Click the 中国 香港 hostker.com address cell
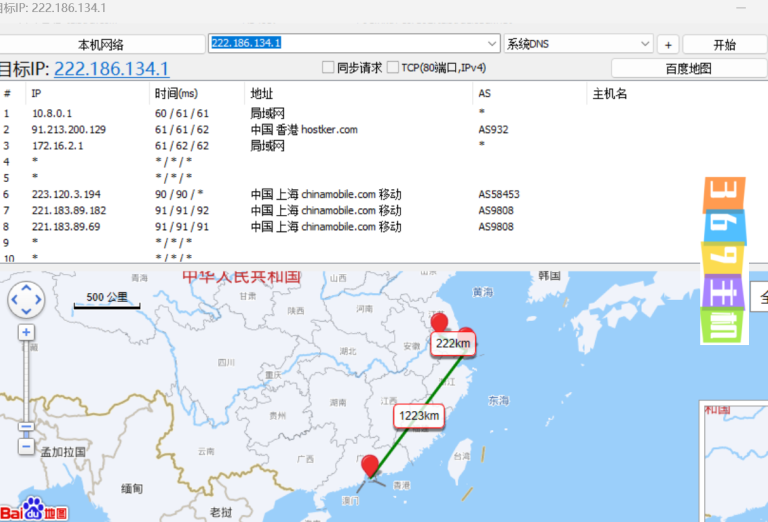Image resolution: width=768 pixels, height=522 pixels. (304, 129)
